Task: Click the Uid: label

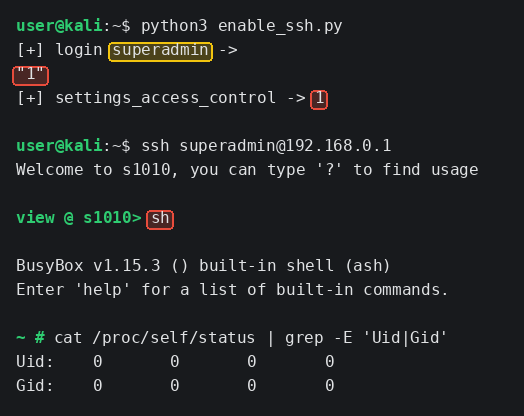Action: (x=35, y=362)
